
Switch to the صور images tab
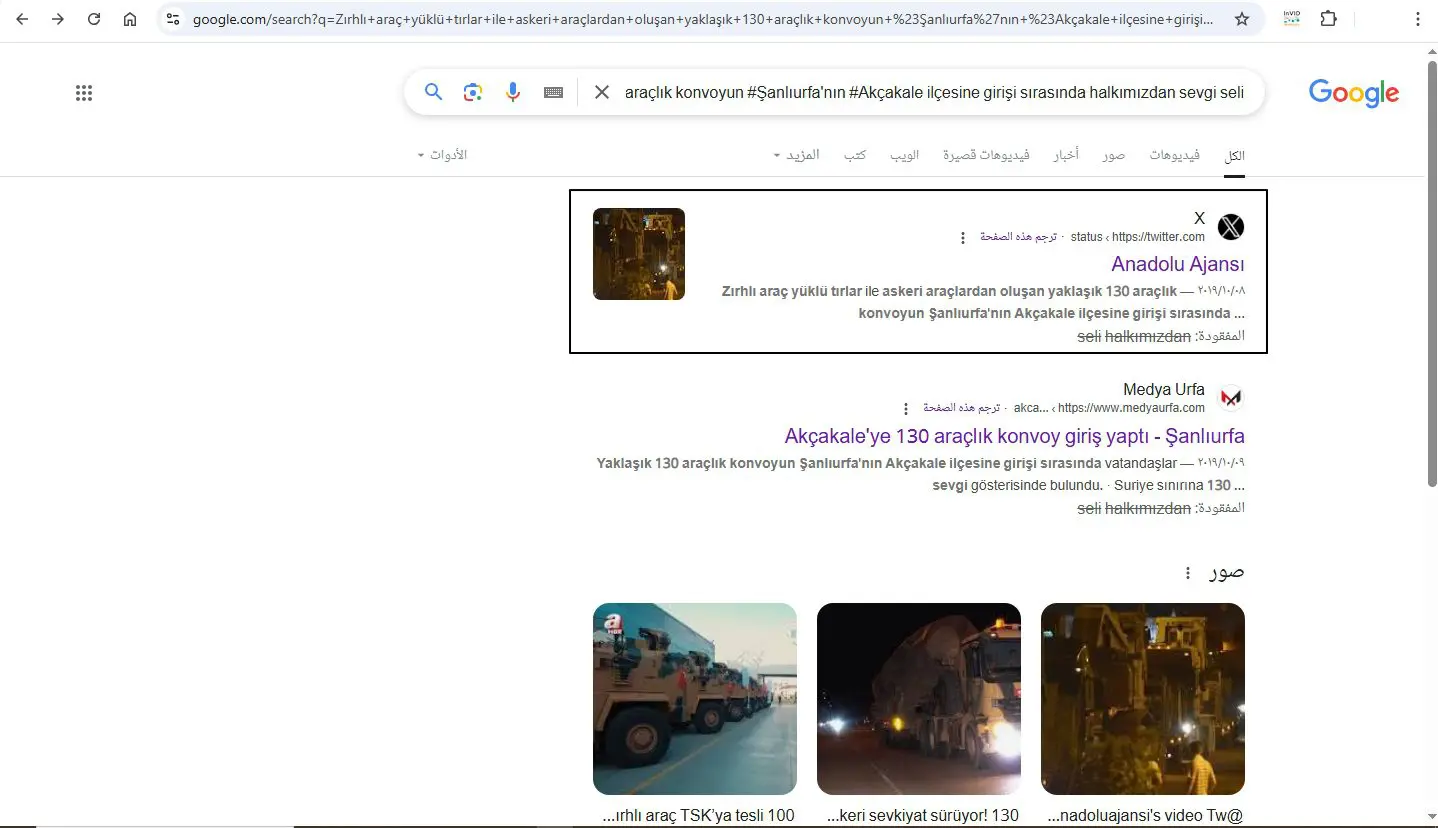pyautogui.click(x=1114, y=156)
